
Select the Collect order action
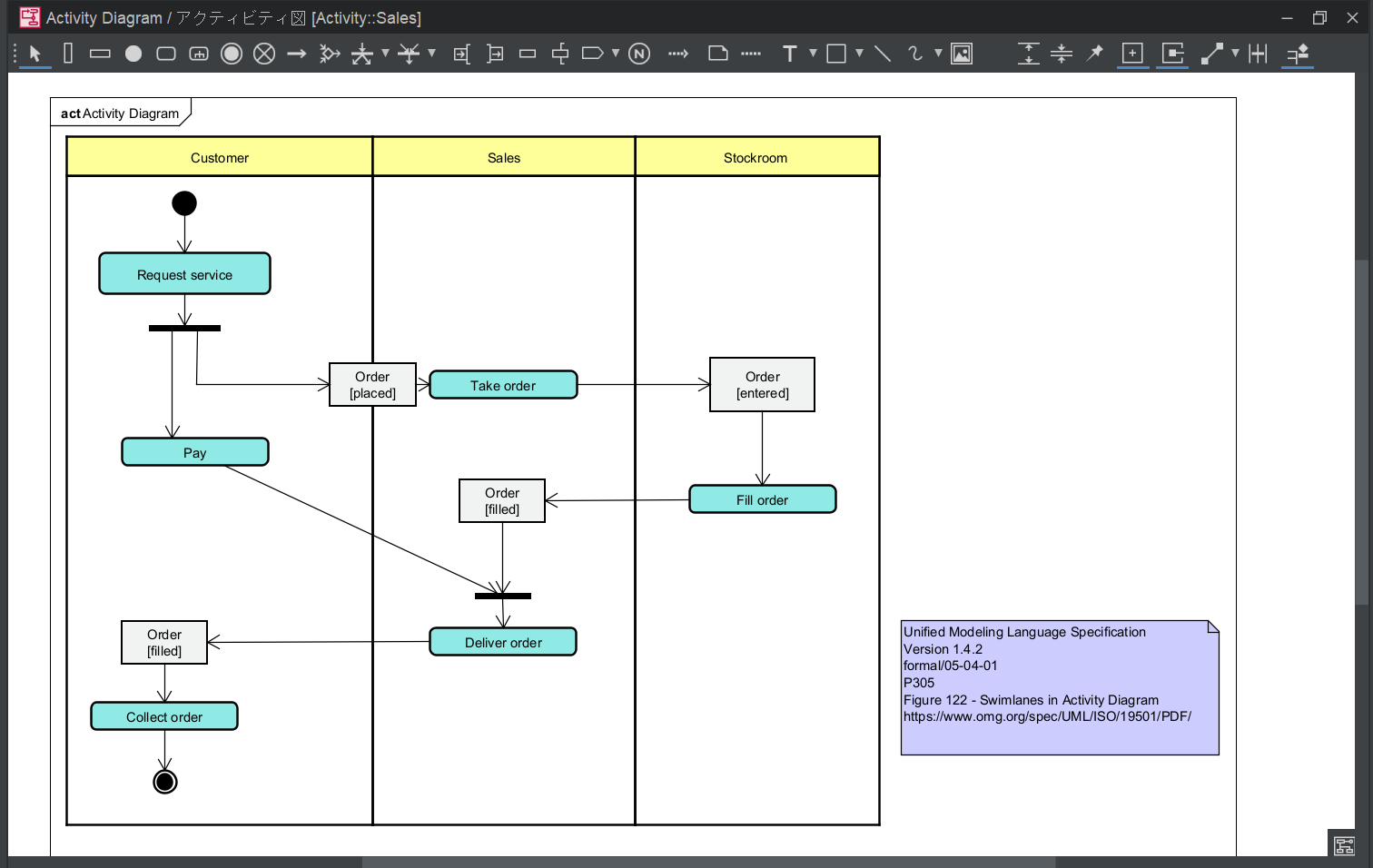[164, 716]
